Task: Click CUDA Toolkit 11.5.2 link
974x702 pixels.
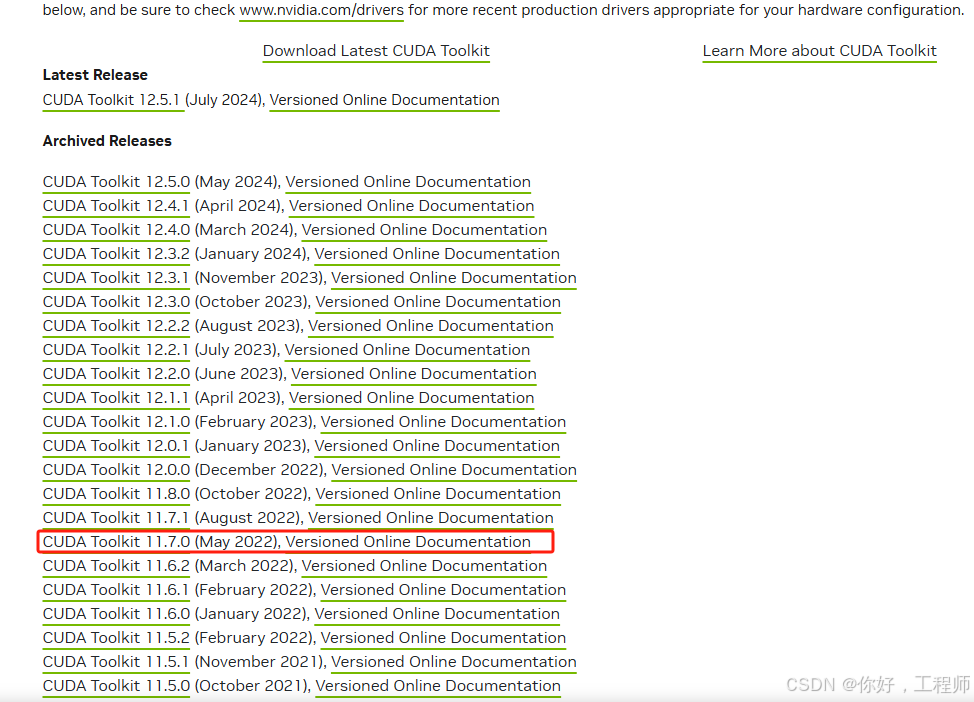Action: click(x=116, y=639)
